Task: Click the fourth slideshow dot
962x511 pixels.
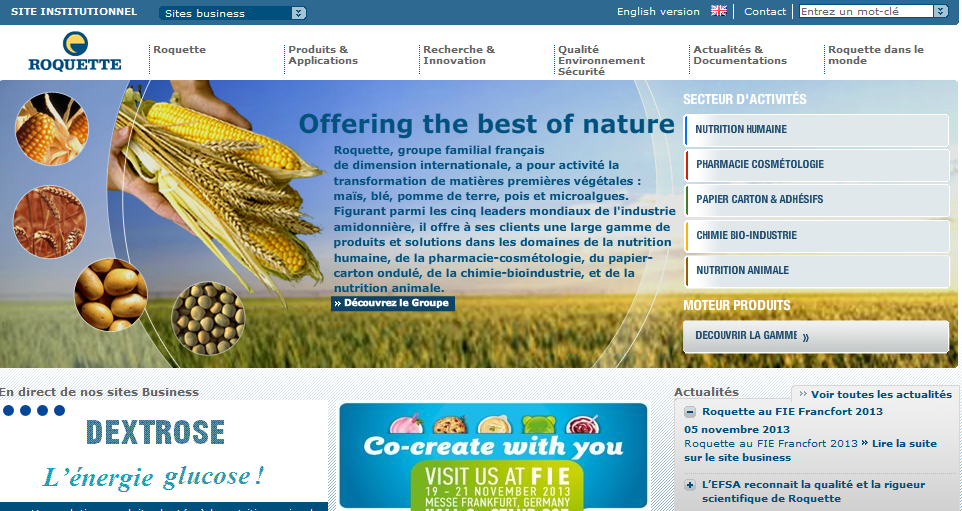Action: (60, 410)
